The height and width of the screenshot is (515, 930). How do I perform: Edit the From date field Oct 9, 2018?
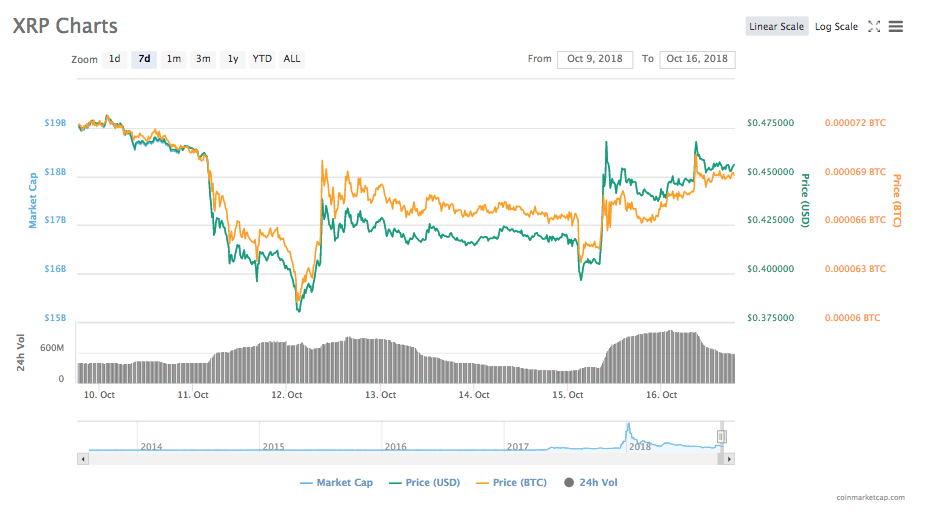tap(595, 59)
